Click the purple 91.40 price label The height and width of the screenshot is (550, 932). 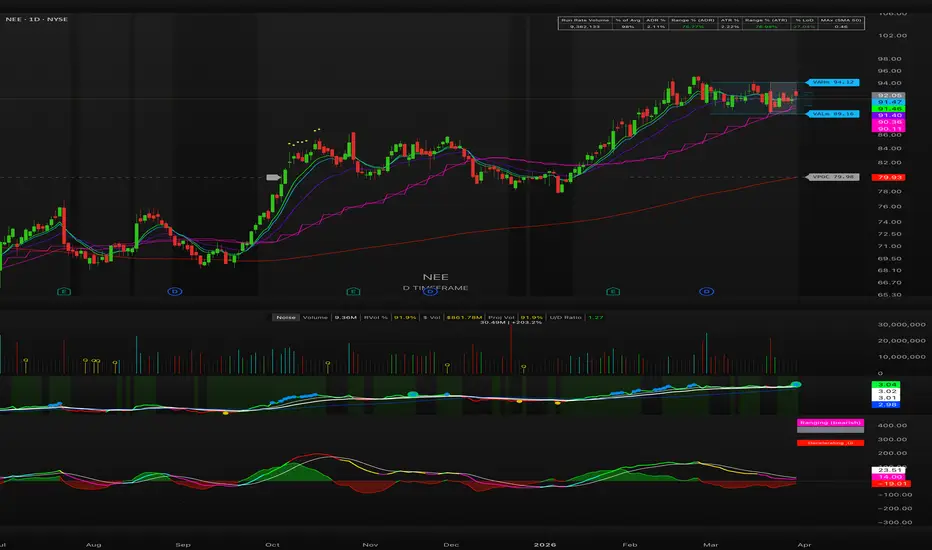pos(889,115)
